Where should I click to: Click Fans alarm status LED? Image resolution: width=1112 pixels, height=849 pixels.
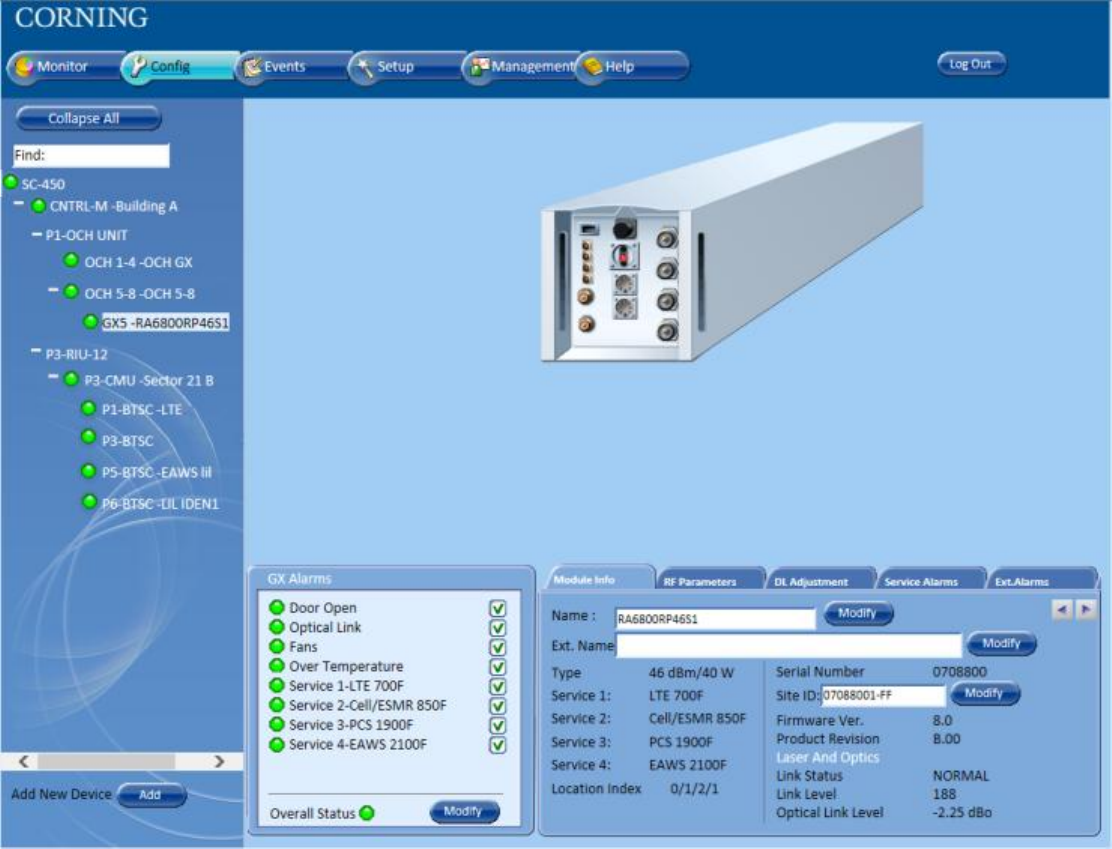[x=277, y=646]
